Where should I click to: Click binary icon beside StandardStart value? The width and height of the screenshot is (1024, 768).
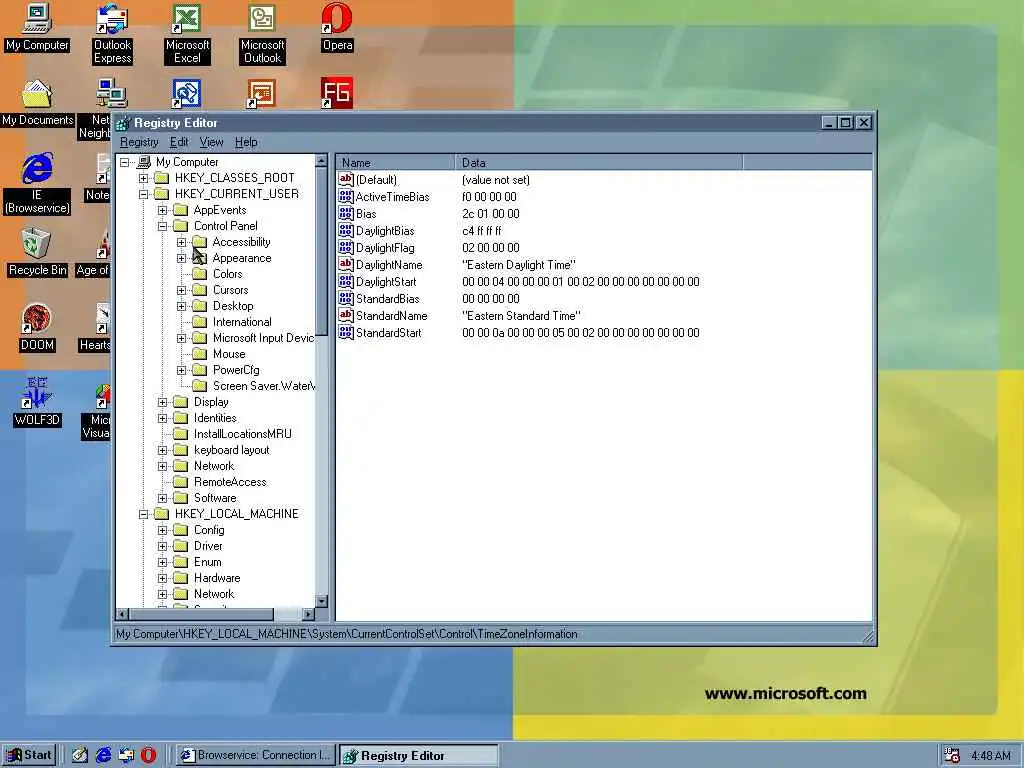pyautogui.click(x=346, y=332)
